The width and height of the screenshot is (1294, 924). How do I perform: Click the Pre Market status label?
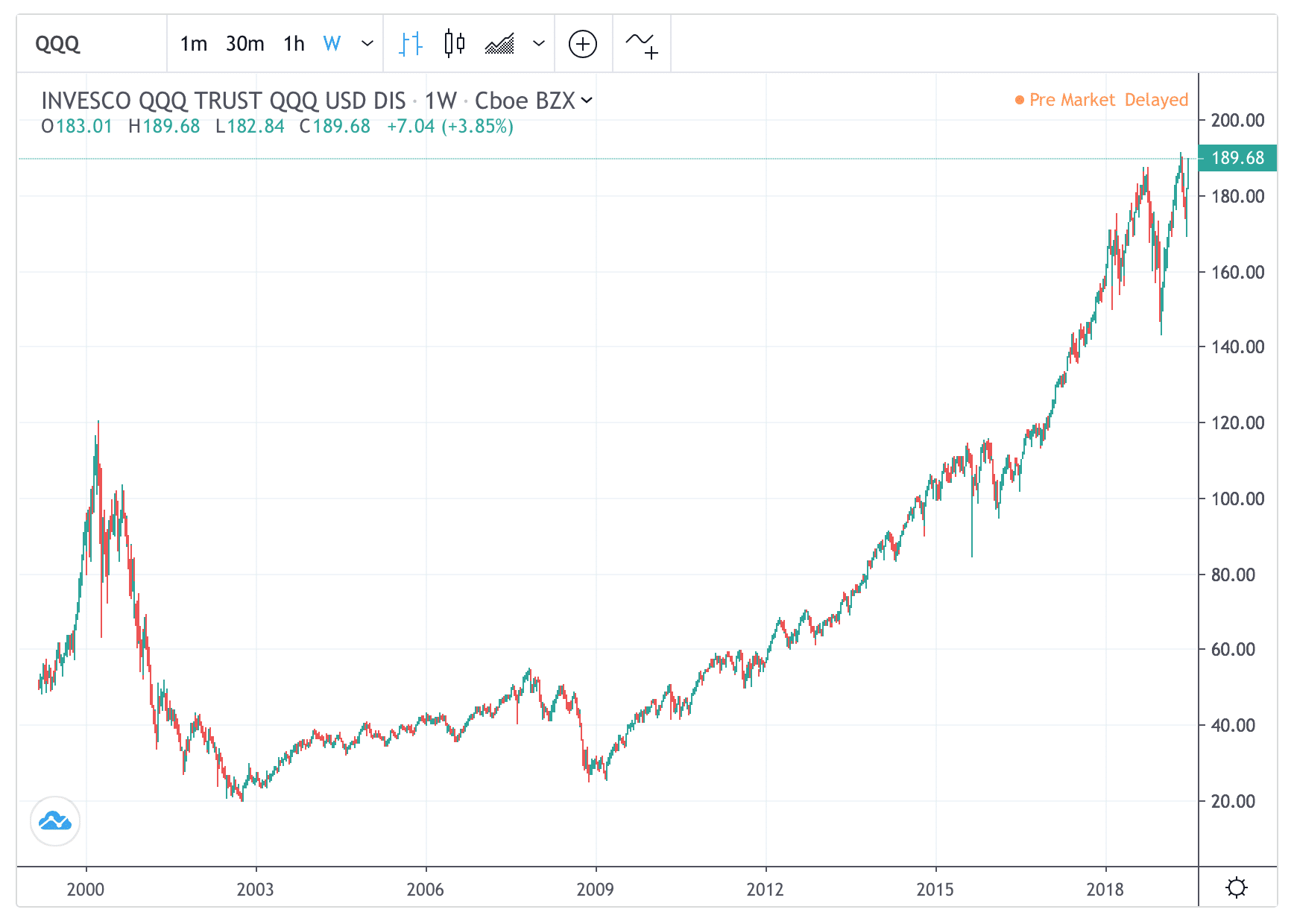[x=1072, y=100]
